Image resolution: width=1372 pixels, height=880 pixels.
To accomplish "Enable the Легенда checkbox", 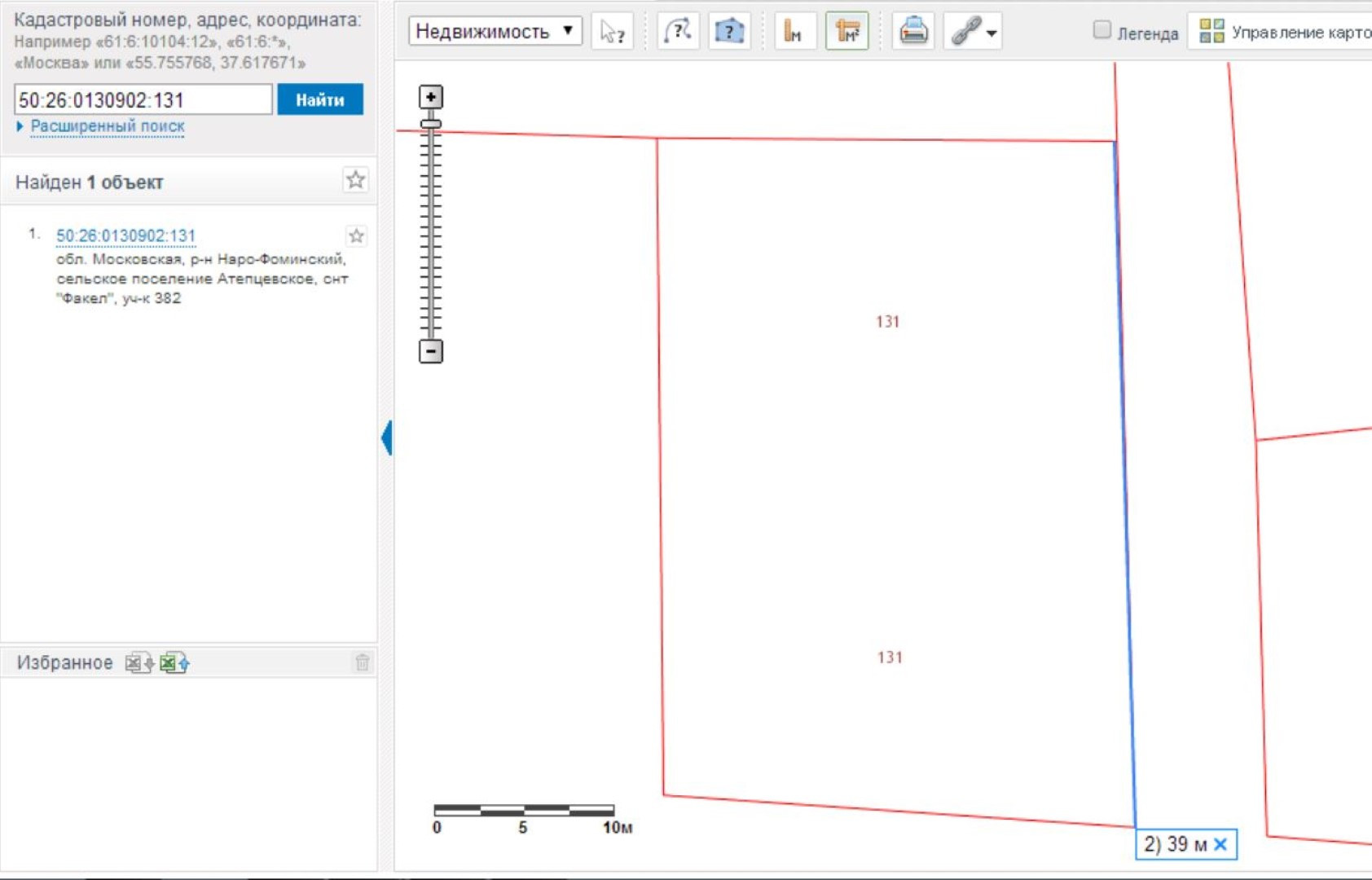I will pos(1102,30).
